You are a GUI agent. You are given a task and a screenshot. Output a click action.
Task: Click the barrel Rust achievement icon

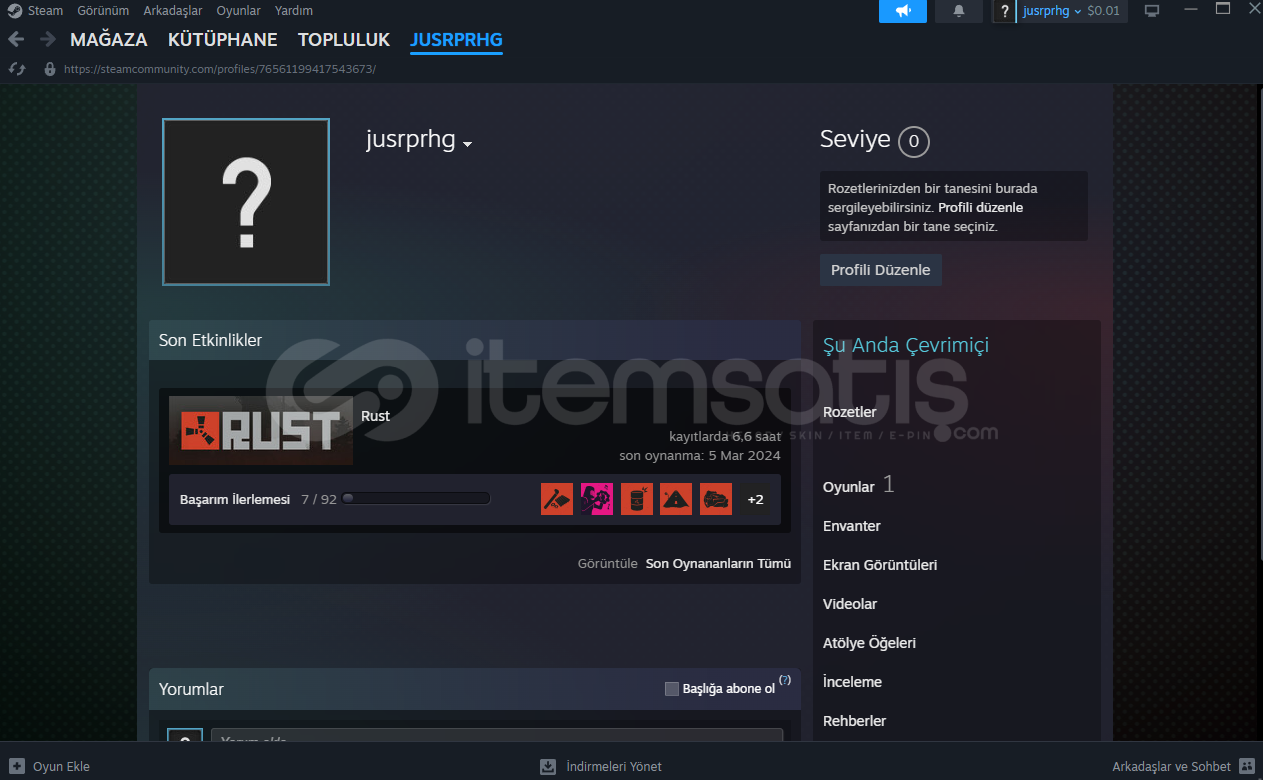(637, 499)
